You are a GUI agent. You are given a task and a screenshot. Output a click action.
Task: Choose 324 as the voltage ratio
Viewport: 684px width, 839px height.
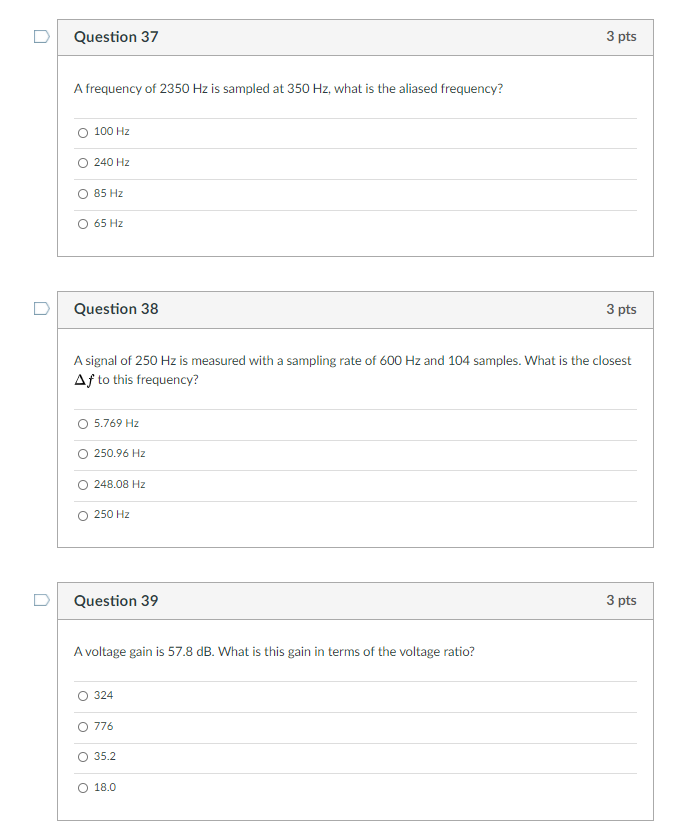pos(83,696)
